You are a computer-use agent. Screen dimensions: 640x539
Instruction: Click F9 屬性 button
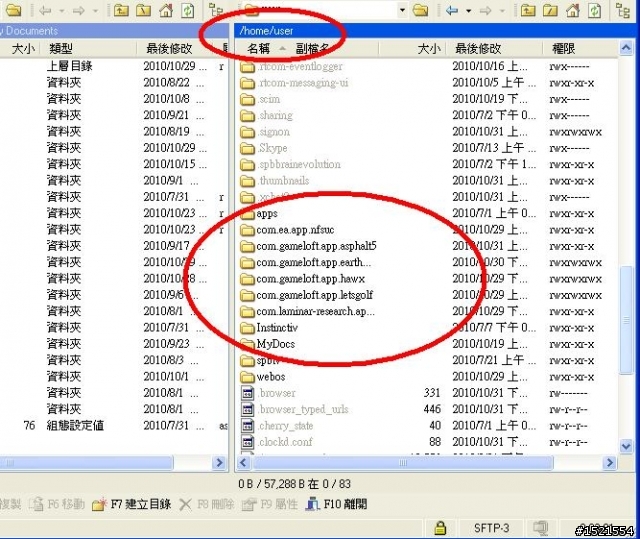[x=270, y=504]
